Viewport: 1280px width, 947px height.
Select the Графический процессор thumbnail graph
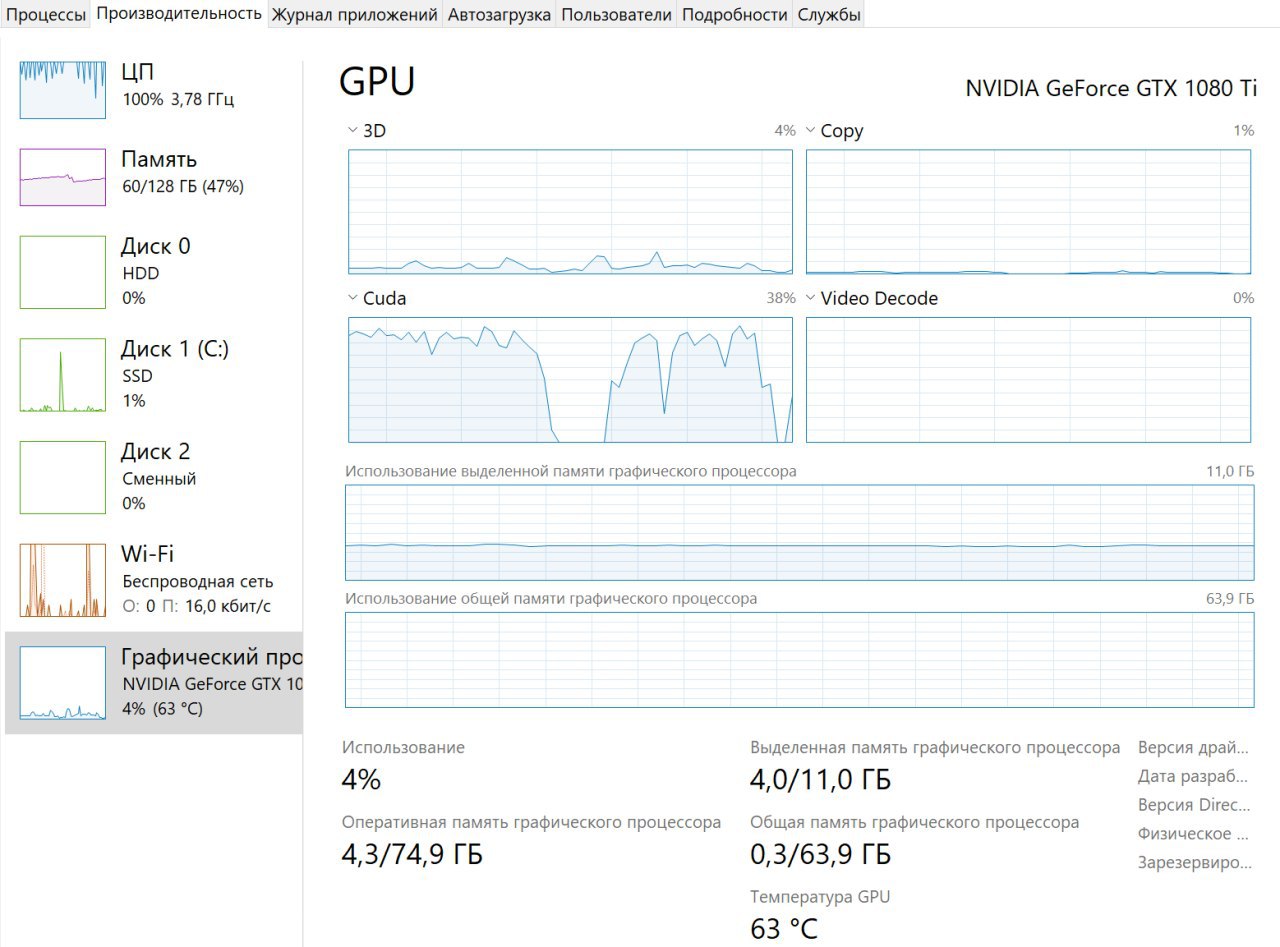[63, 683]
